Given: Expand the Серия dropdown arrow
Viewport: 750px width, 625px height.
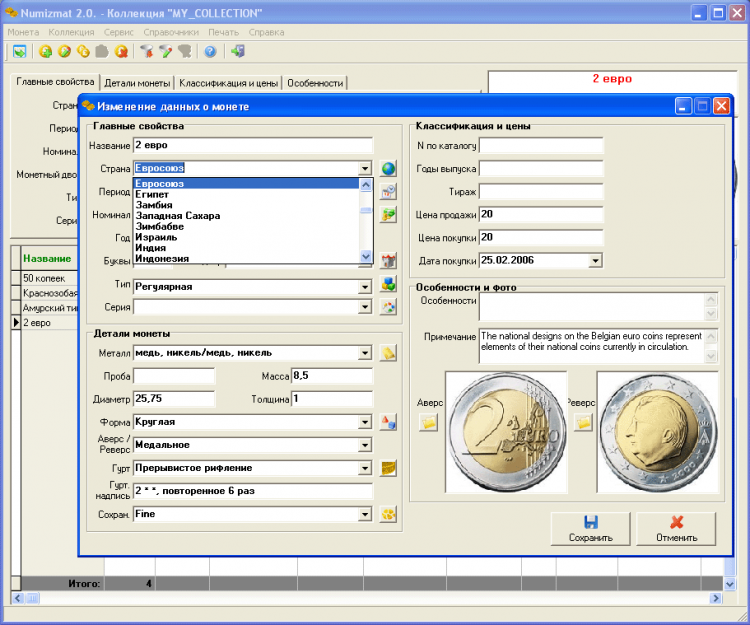Looking at the screenshot, I should (x=365, y=307).
